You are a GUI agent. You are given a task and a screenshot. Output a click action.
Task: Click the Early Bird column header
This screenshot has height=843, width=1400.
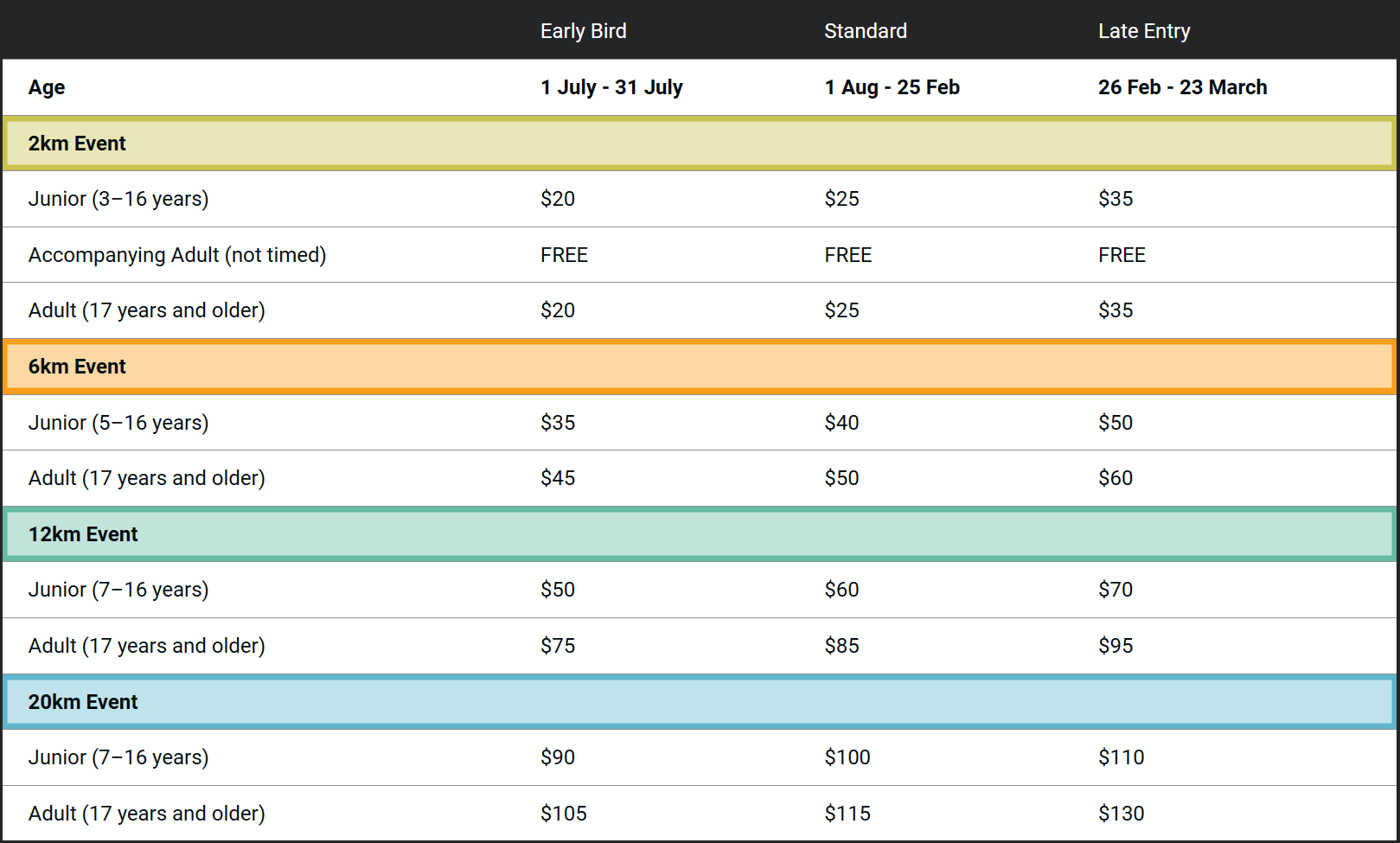click(583, 31)
